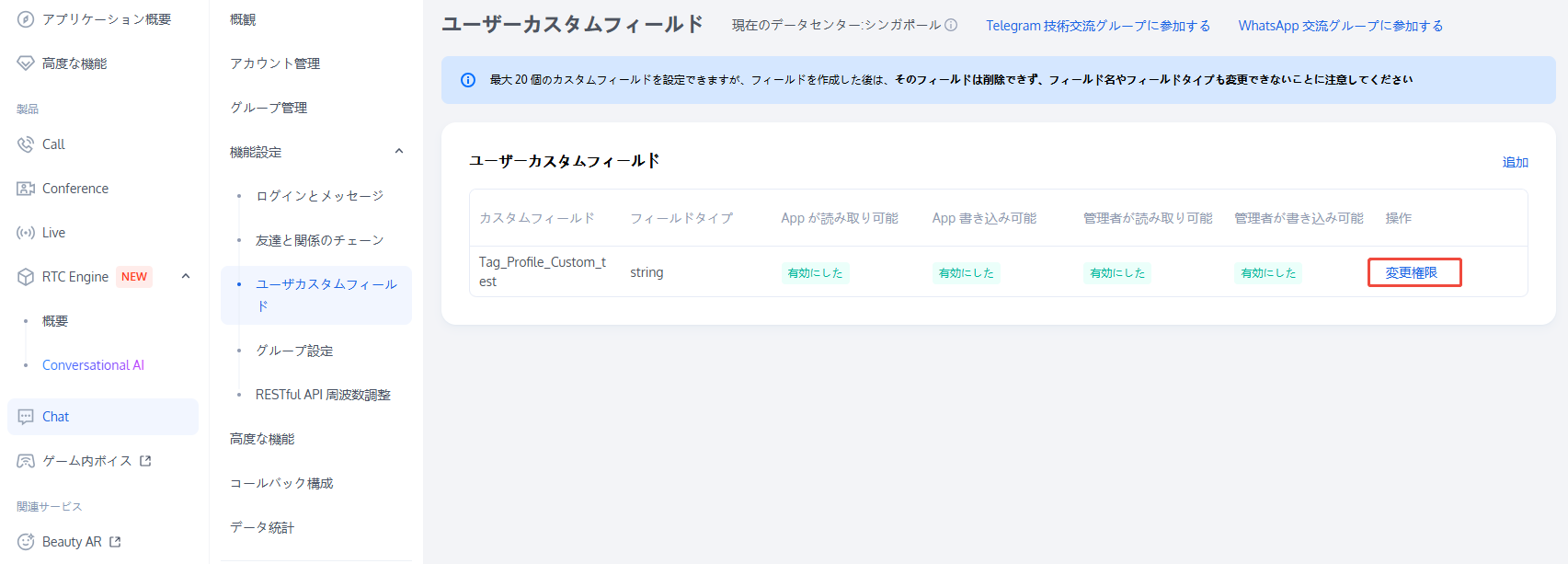
Task: Open the グループ管理 menu item
Action: click(x=269, y=108)
